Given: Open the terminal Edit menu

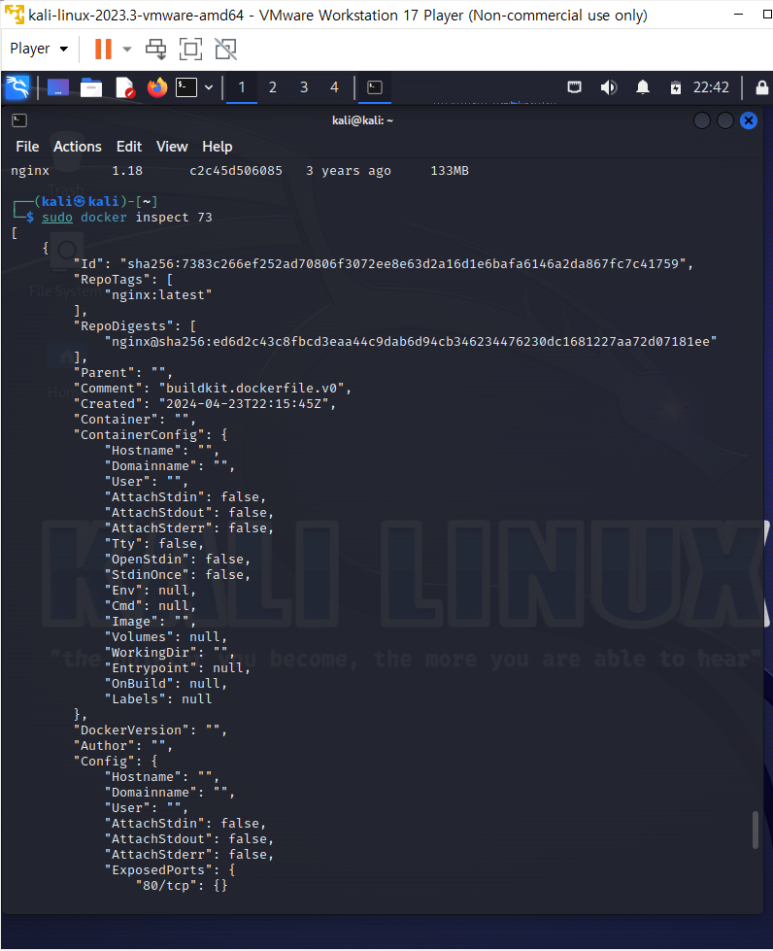Looking at the screenshot, I should point(129,147).
